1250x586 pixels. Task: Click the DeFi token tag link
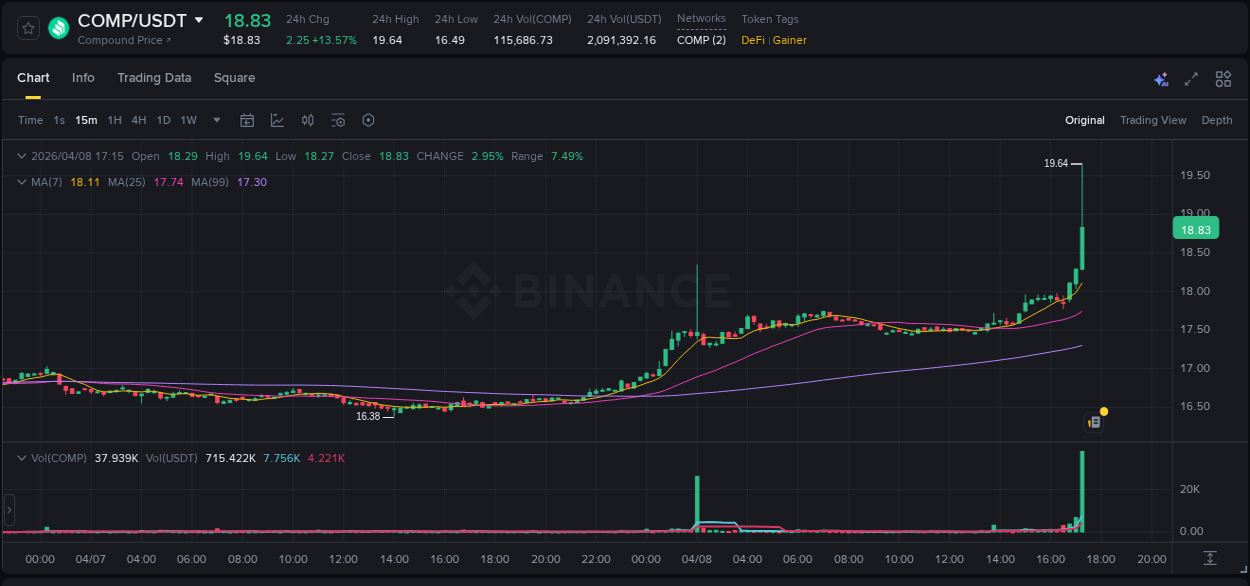coord(751,40)
